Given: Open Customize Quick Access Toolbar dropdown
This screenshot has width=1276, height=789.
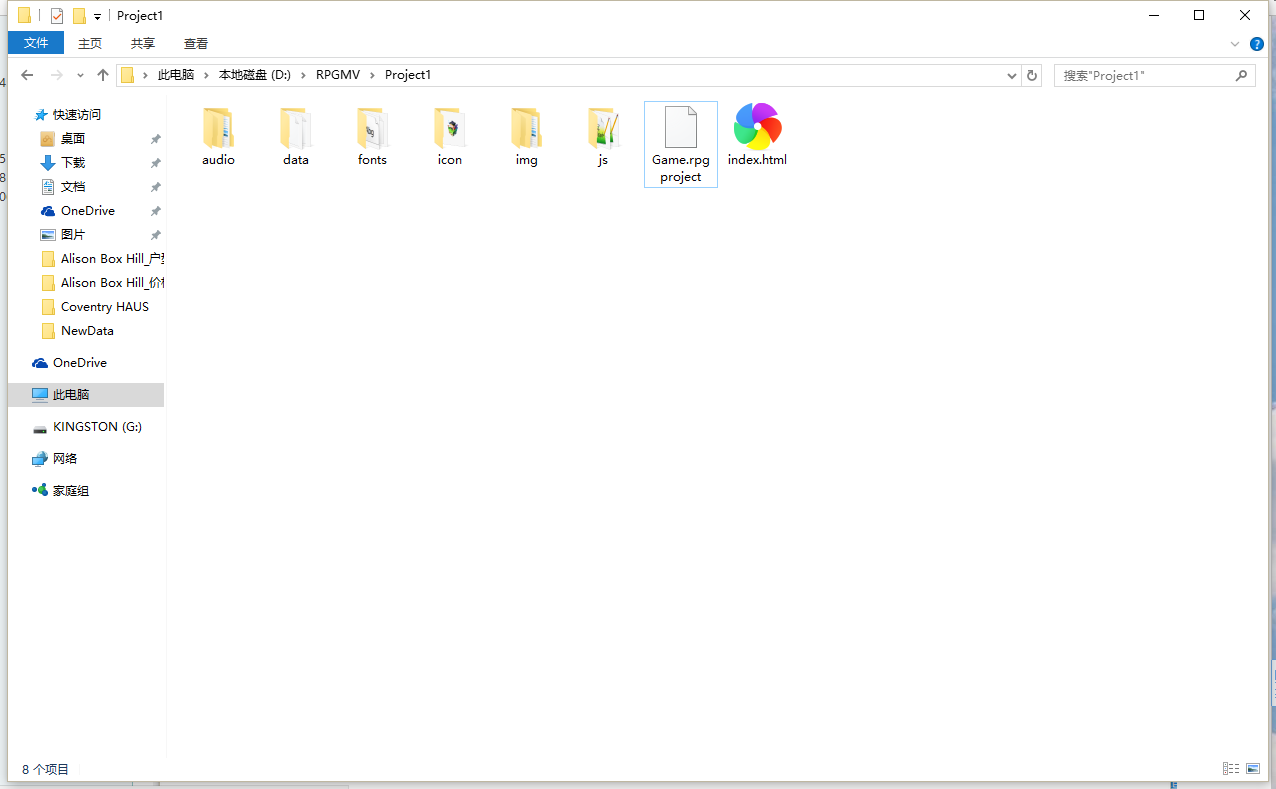Looking at the screenshot, I should [x=97, y=16].
